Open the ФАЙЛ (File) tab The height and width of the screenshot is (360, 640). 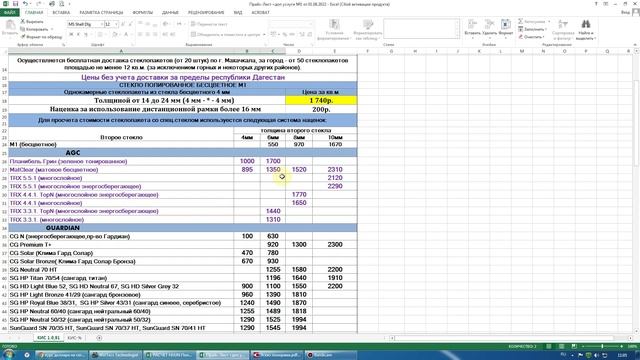(9, 13)
